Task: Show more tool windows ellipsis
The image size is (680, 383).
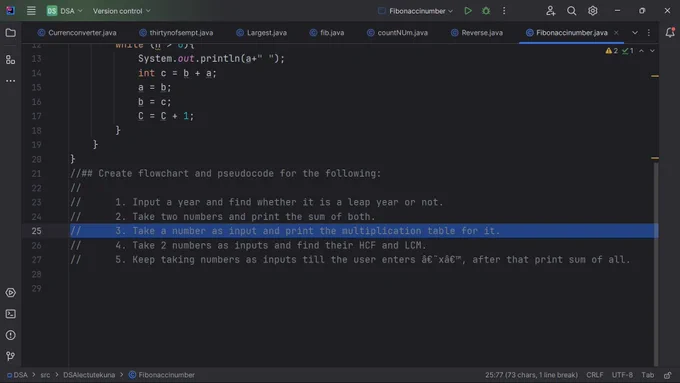Action: pos(10,81)
